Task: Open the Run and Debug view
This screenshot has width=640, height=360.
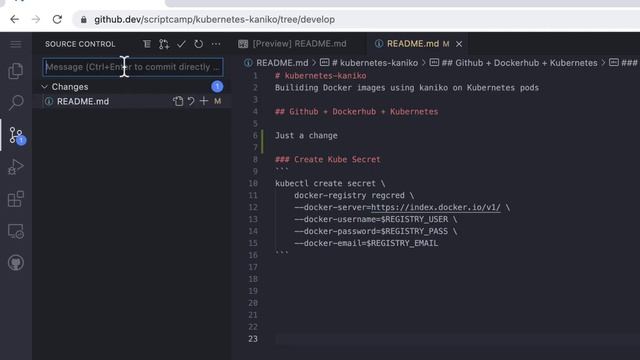Action: [16, 167]
